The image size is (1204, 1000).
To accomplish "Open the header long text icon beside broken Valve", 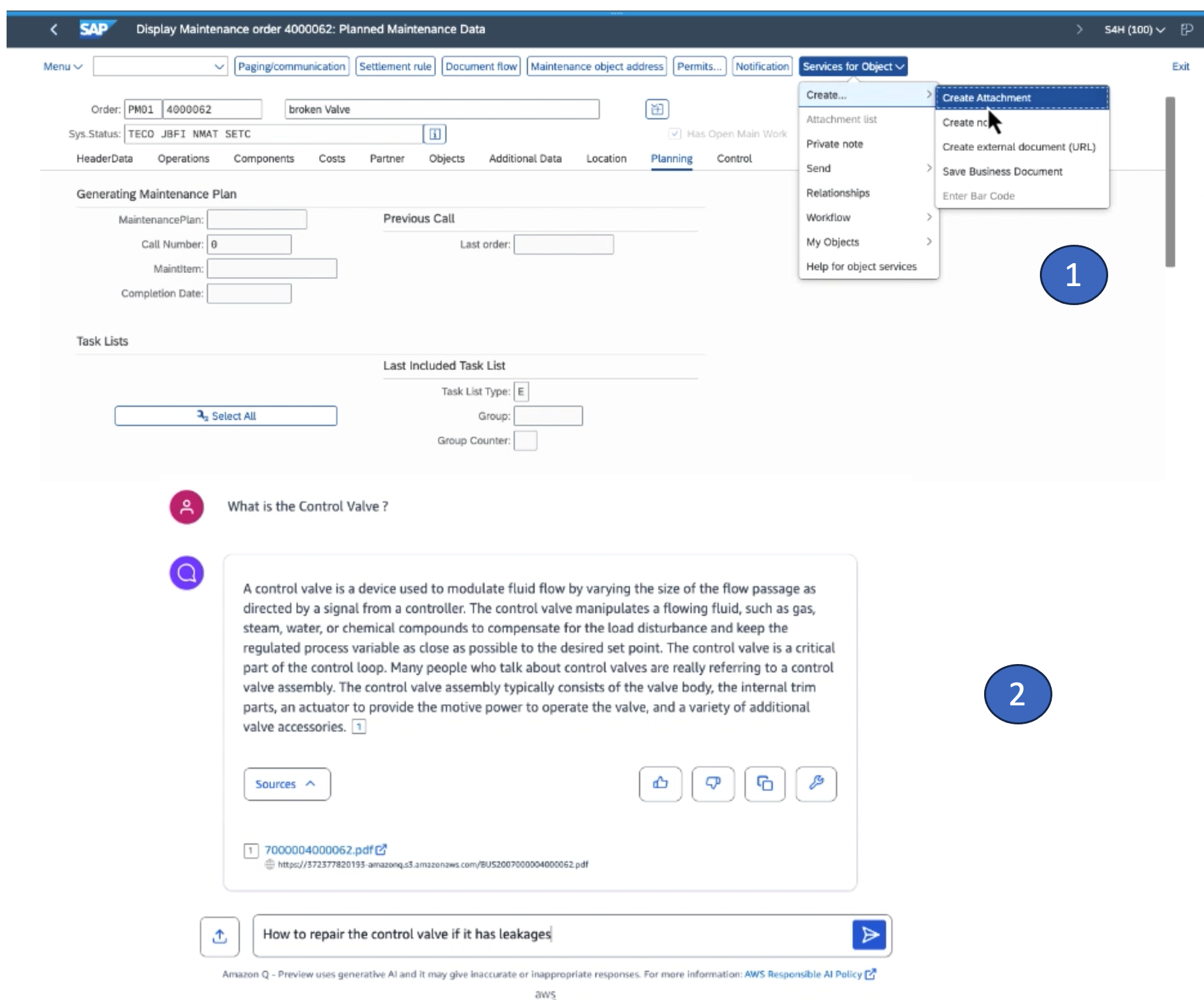I will point(656,109).
